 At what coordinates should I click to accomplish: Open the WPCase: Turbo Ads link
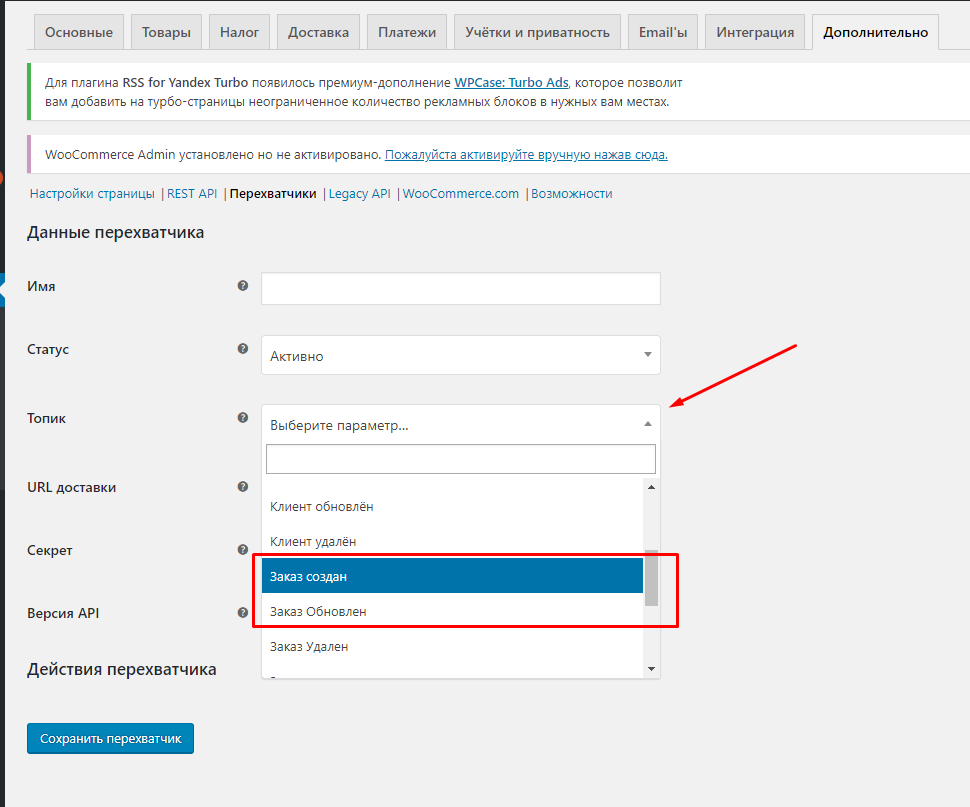click(511, 82)
